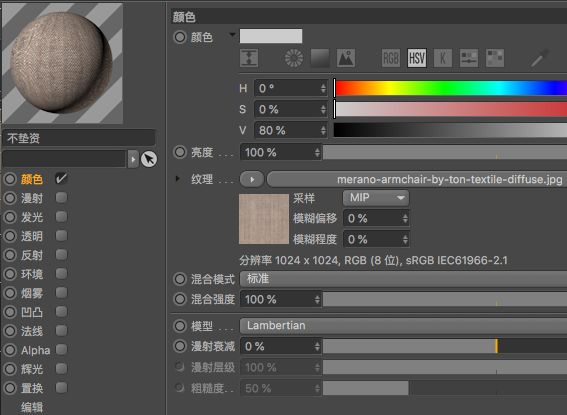This screenshot has height=415, width=567.
Task: Click the fabric texture thumbnail preview
Action: tap(264, 219)
